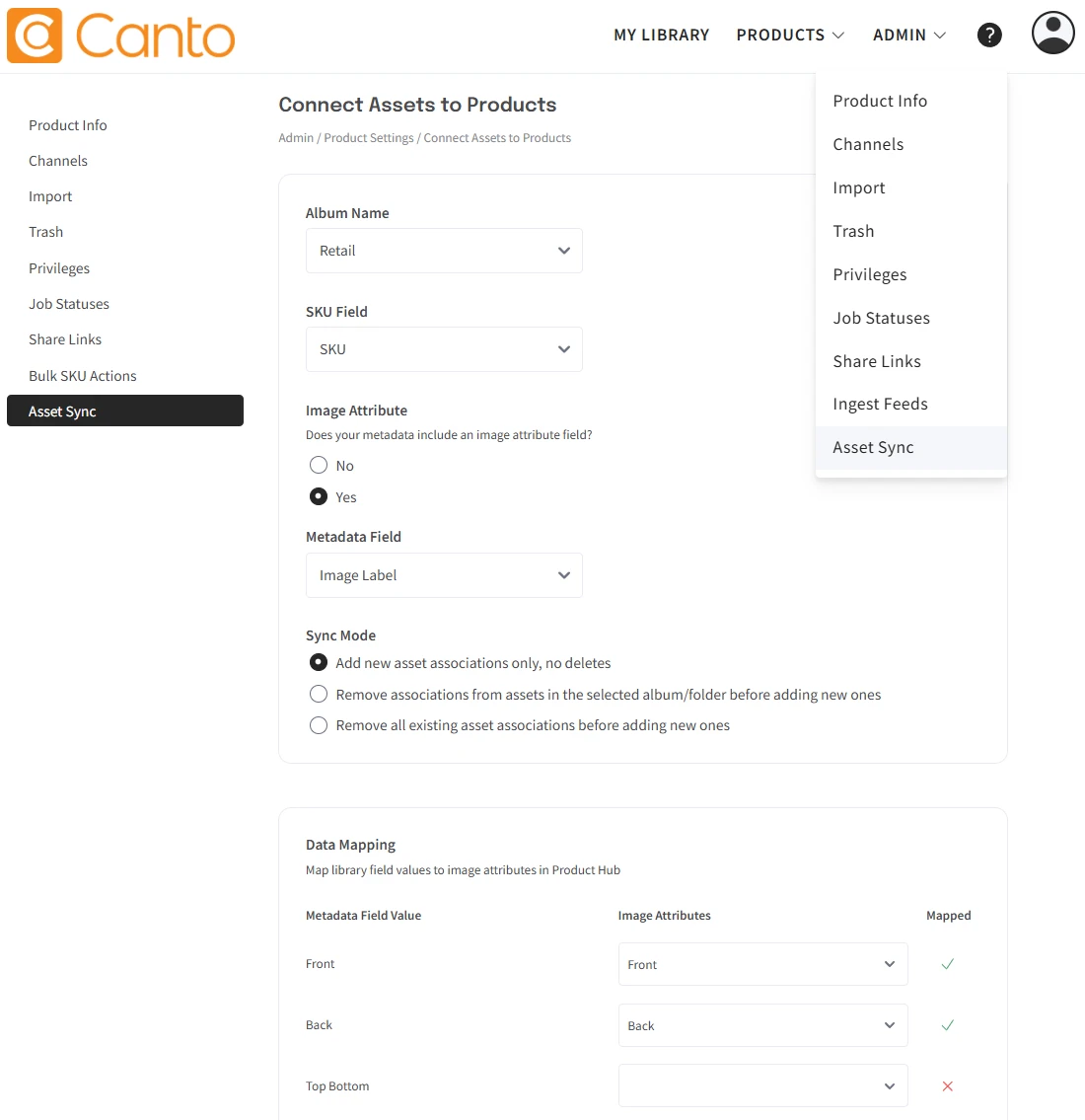Choose Job Statuses in the dropdown menu
The width and height of the screenshot is (1085, 1120).
pos(910,318)
